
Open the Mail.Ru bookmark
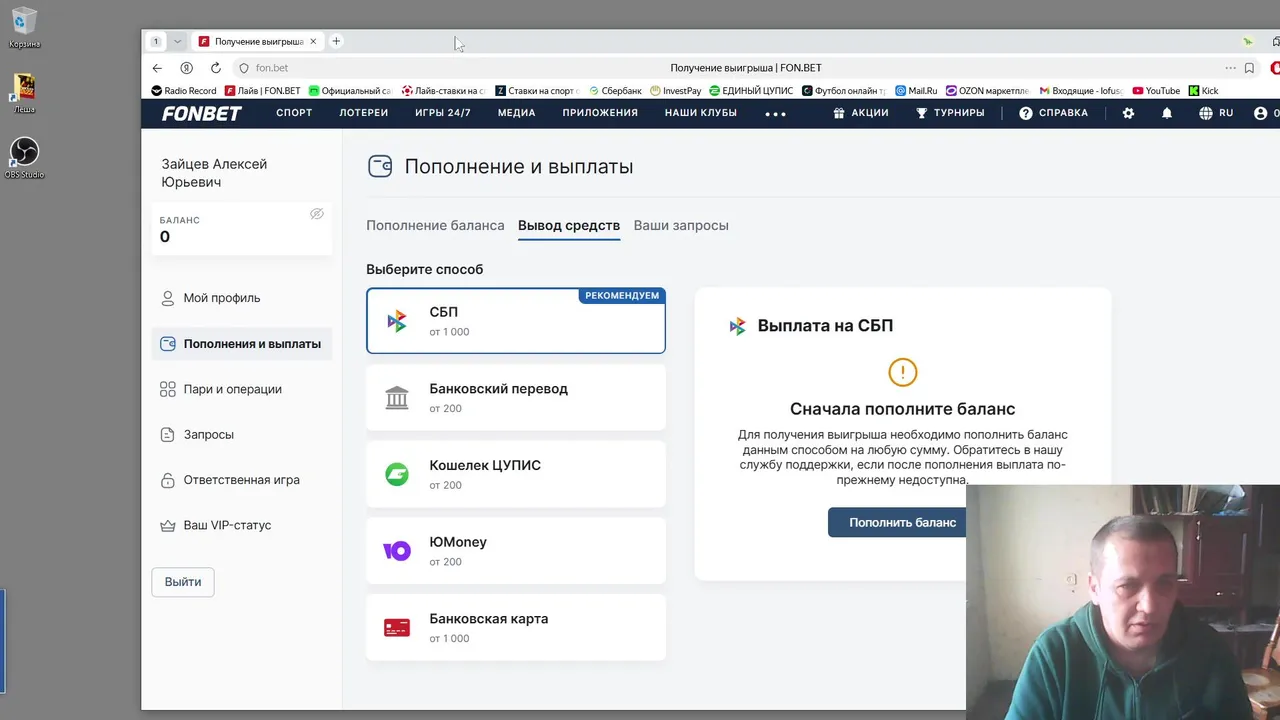916,91
